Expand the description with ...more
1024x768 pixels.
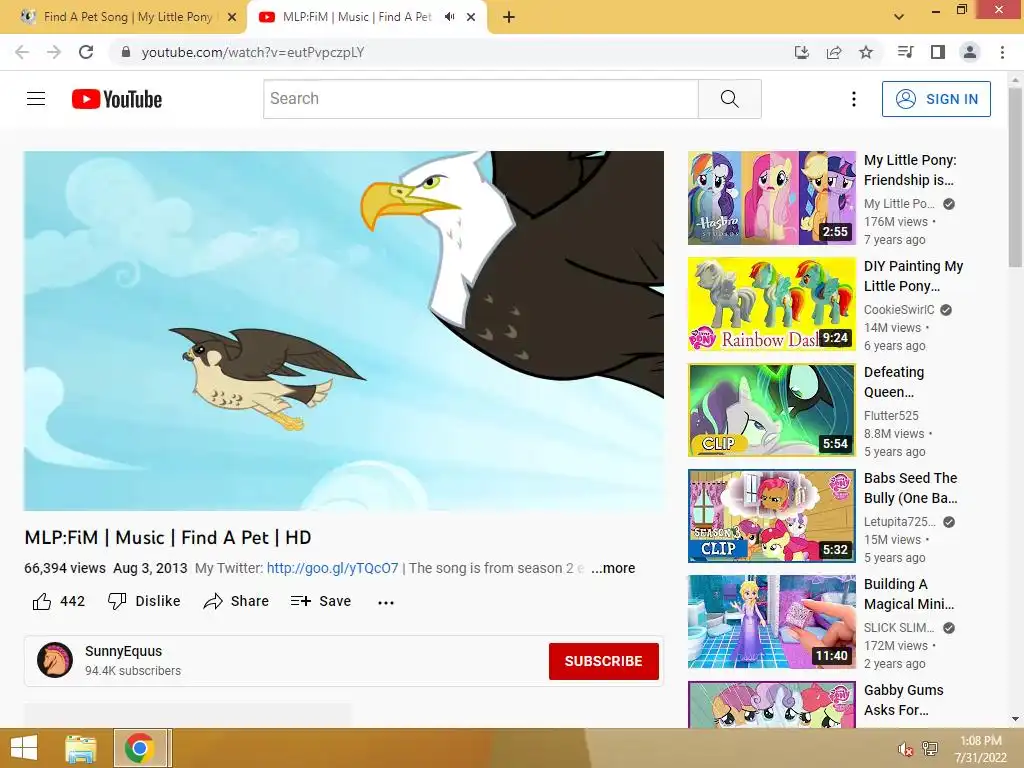[613, 568]
